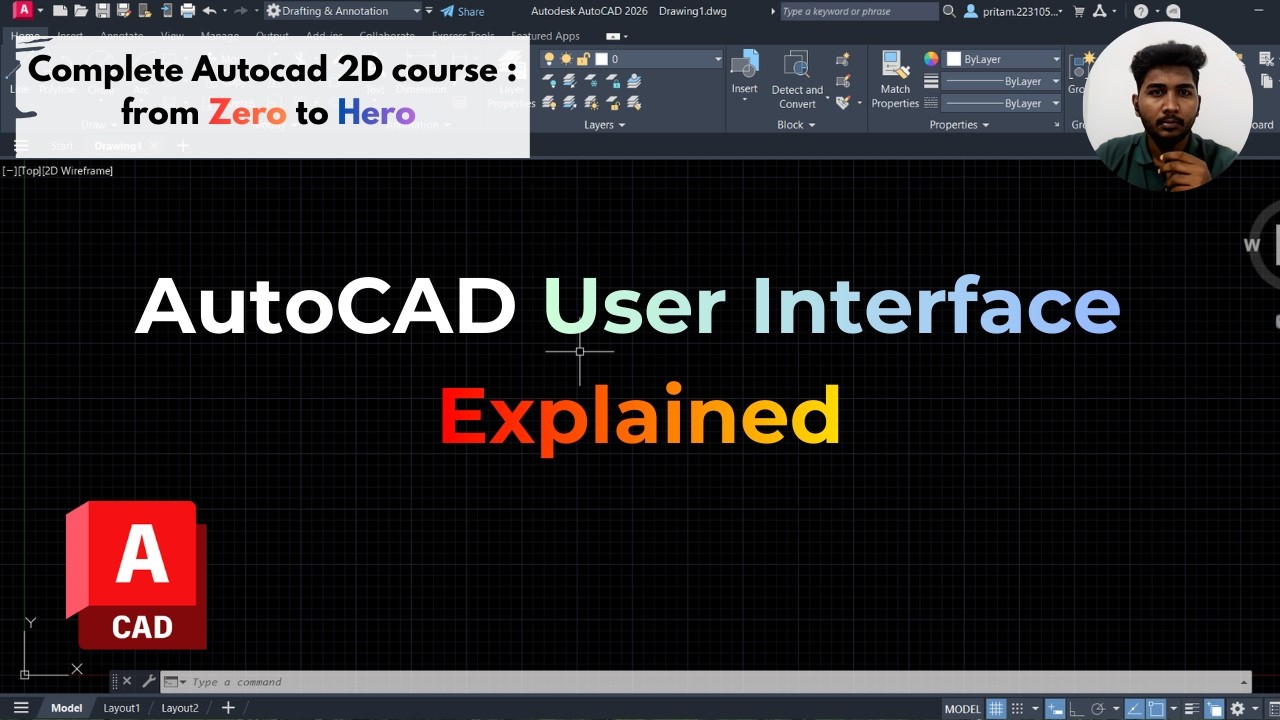Click the New drawing icon
Image resolution: width=1280 pixels, height=720 pixels.
click(x=60, y=11)
